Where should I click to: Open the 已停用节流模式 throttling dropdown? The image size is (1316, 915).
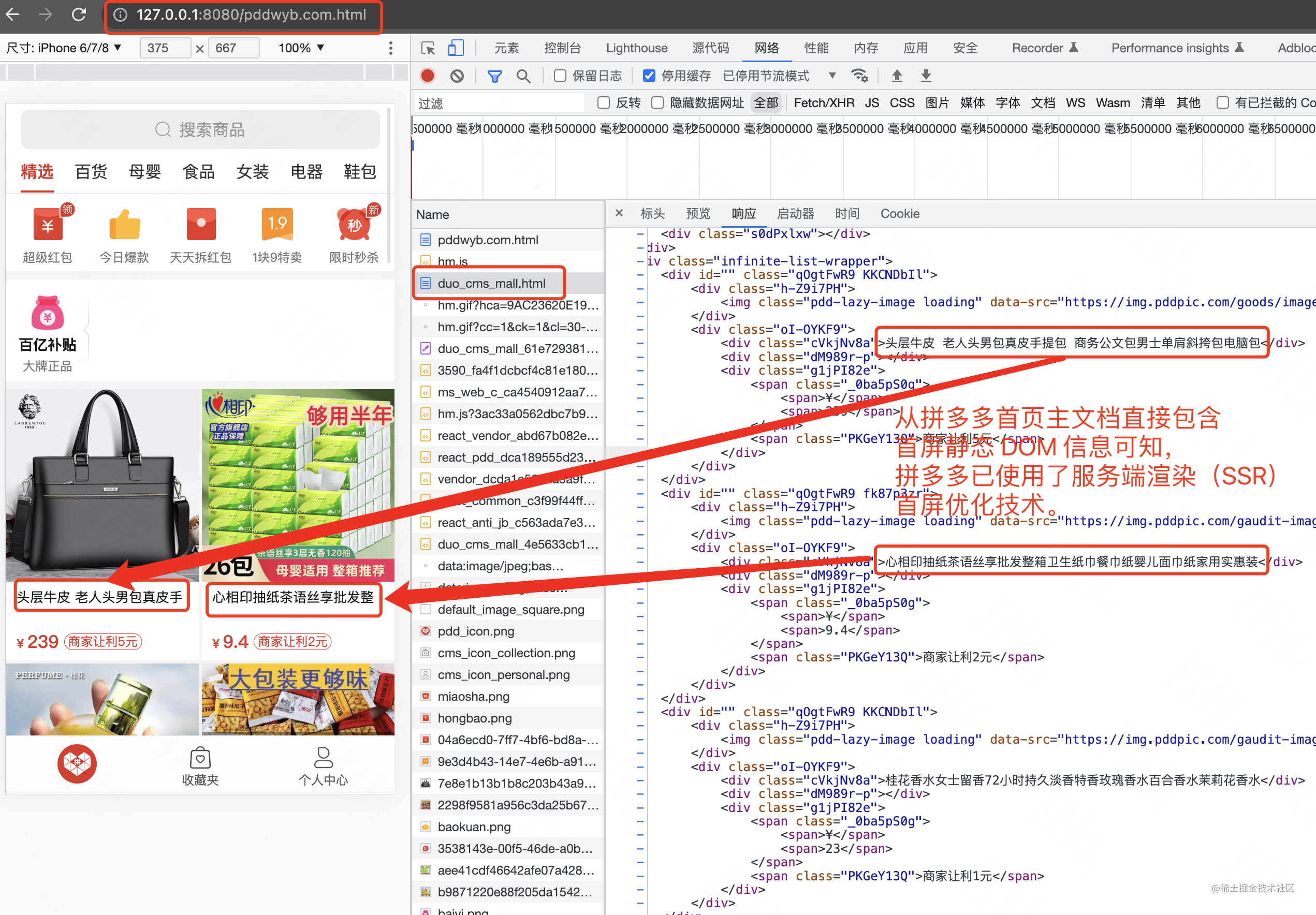[780, 76]
